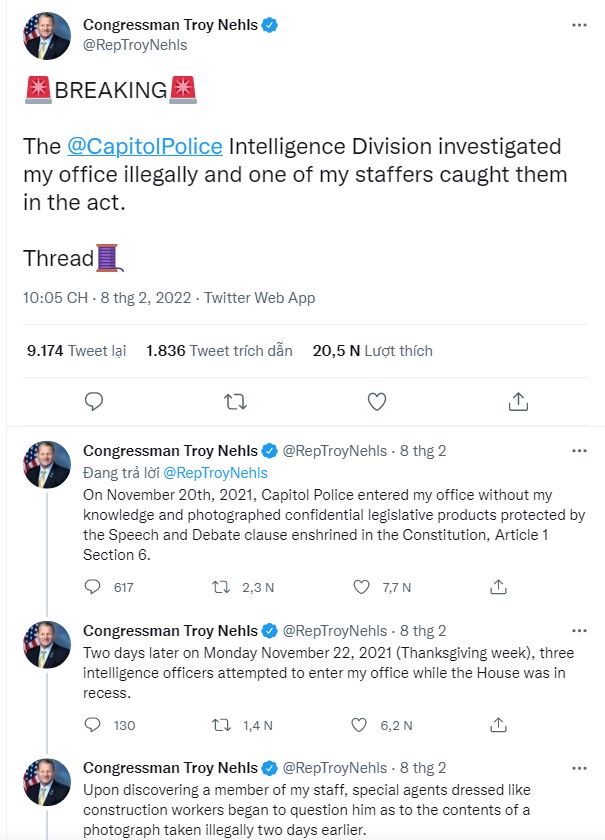The height and width of the screenshot is (840, 605).
Task: Share the main BREAKING tweet
Action: pos(518,401)
